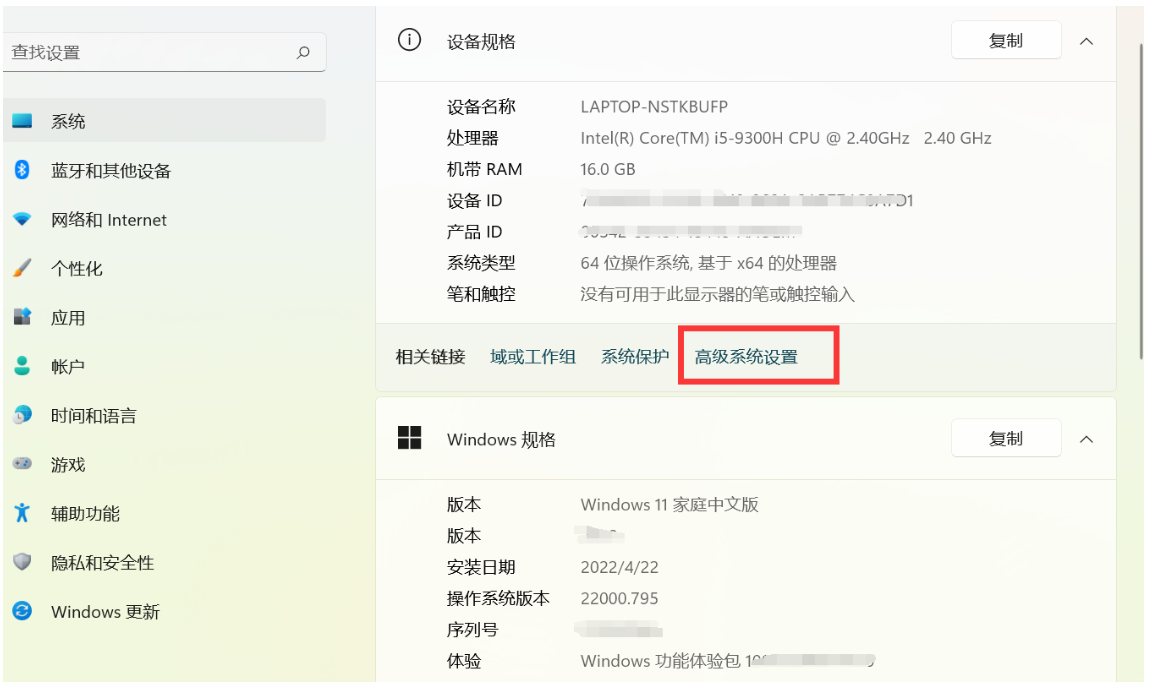This screenshot has height=686, width=1166.
Task: Click the magnifier search icon
Action: click(303, 53)
